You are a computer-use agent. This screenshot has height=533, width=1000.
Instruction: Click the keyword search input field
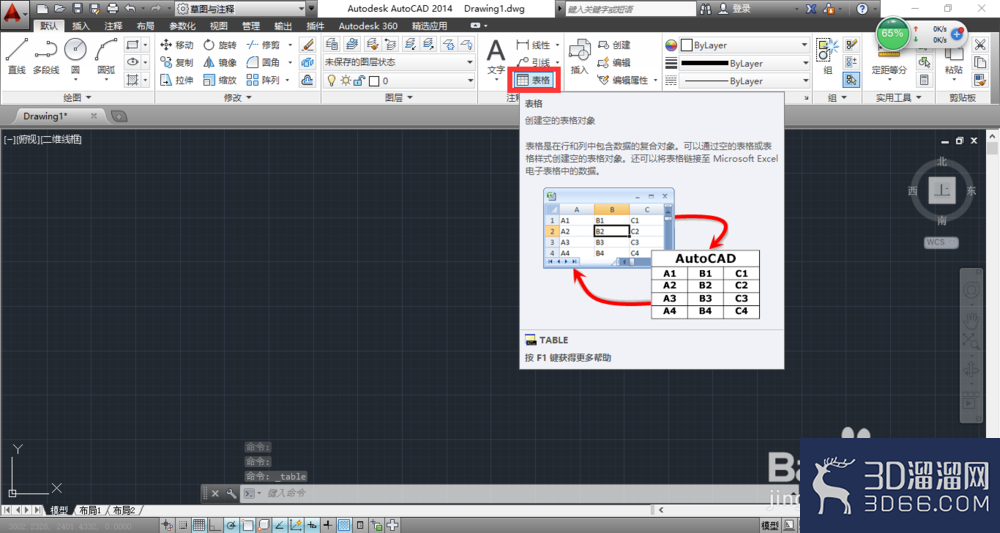coord(630,9)
